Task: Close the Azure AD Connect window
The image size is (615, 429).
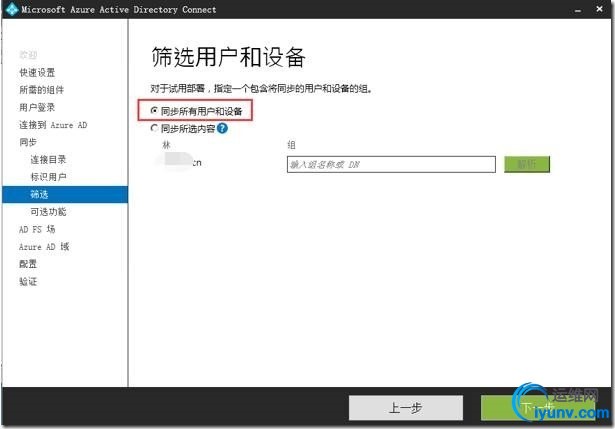Action: click(599, 9)
